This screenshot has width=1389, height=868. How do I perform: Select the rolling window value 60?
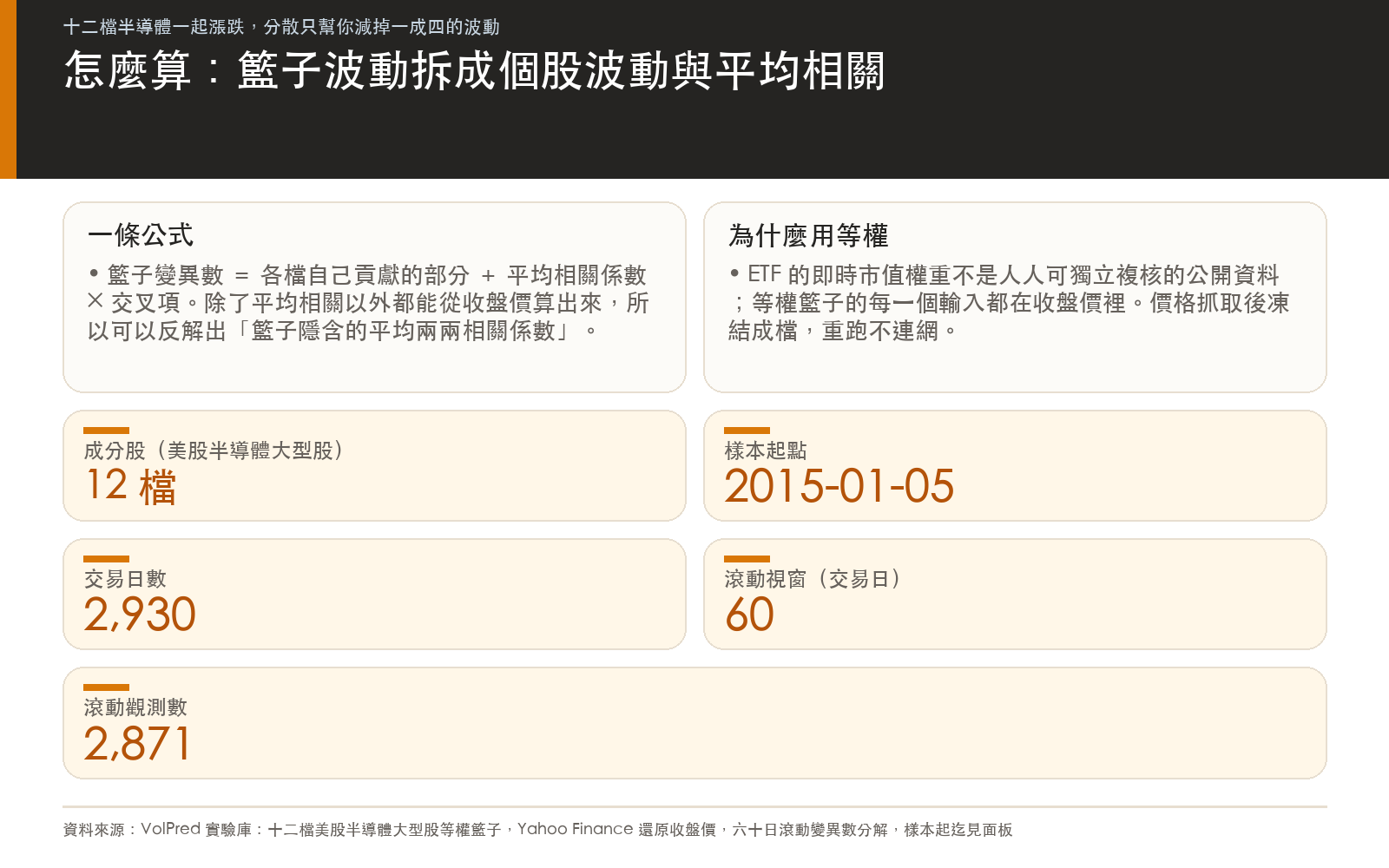(749, 615)
